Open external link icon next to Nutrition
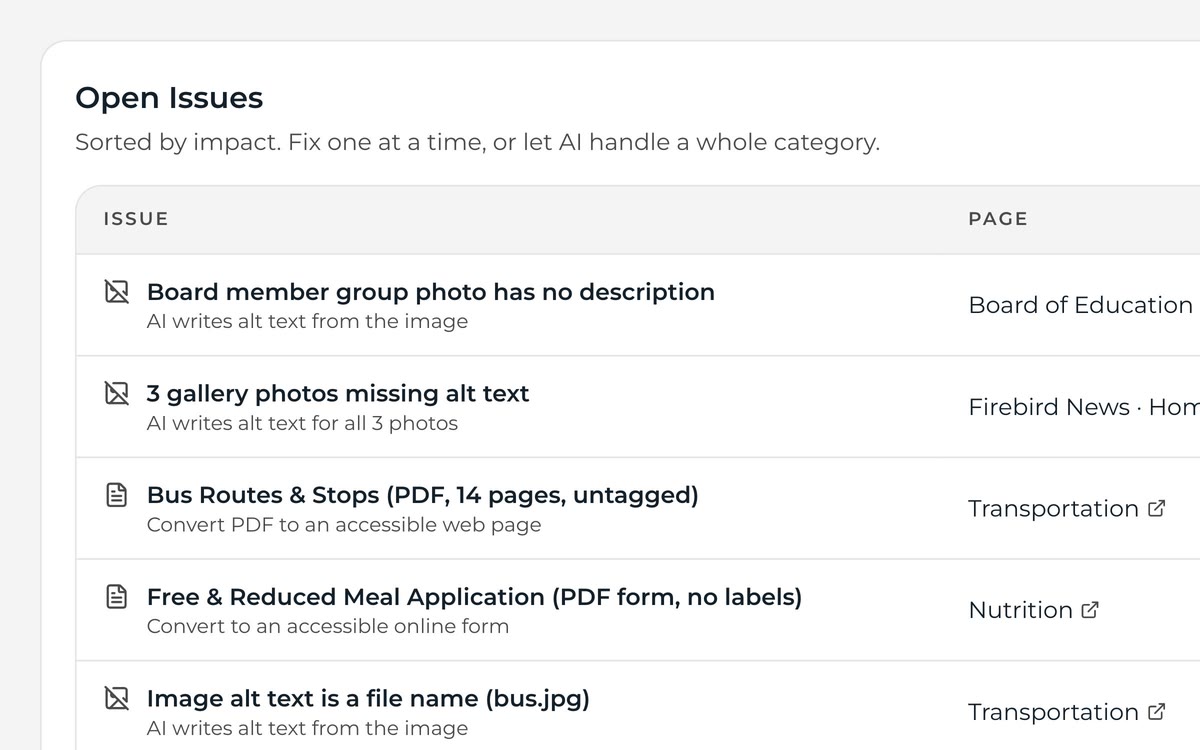Viewport: 1200px width, 750px height. (1090, 610)
